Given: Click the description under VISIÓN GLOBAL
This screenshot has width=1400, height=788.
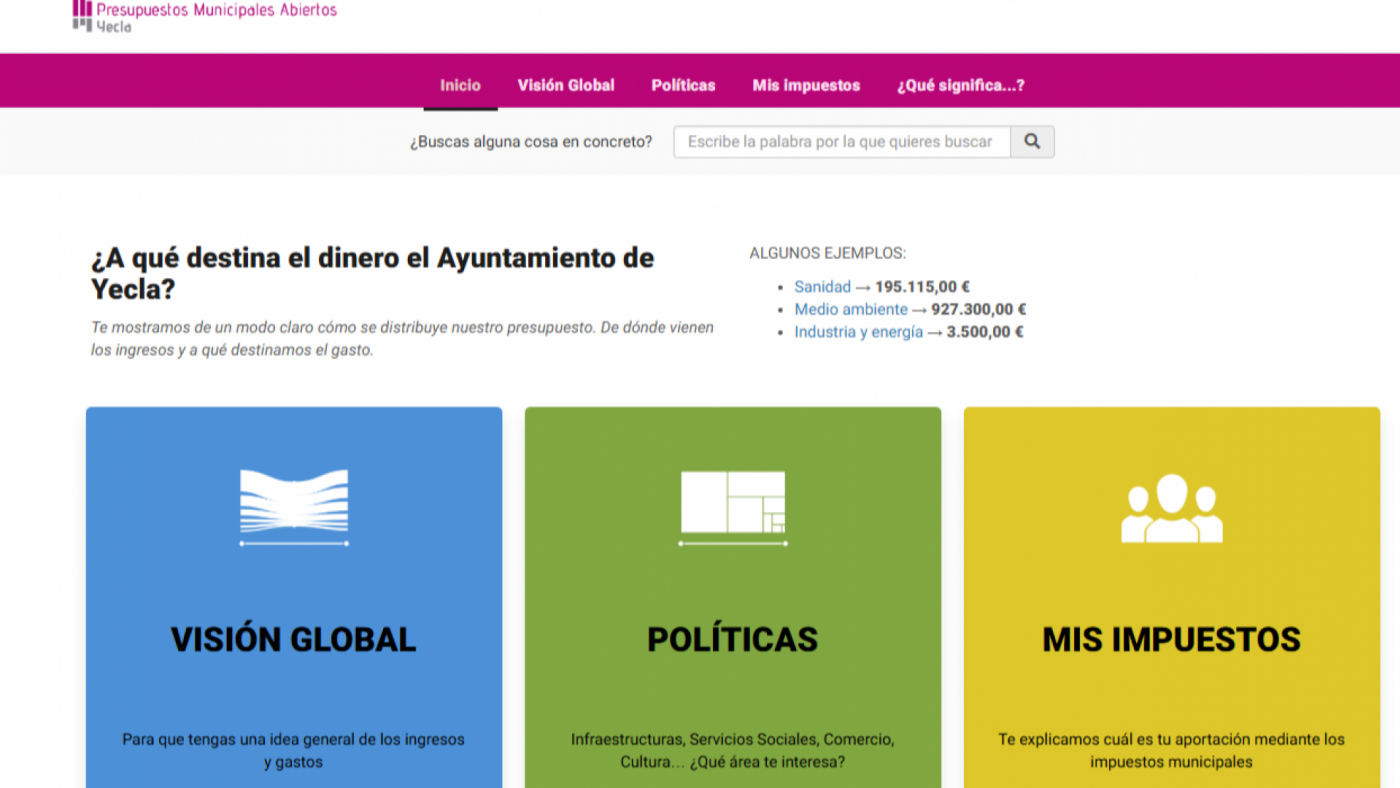Looking at the screenshot, I should click(293, 749).
